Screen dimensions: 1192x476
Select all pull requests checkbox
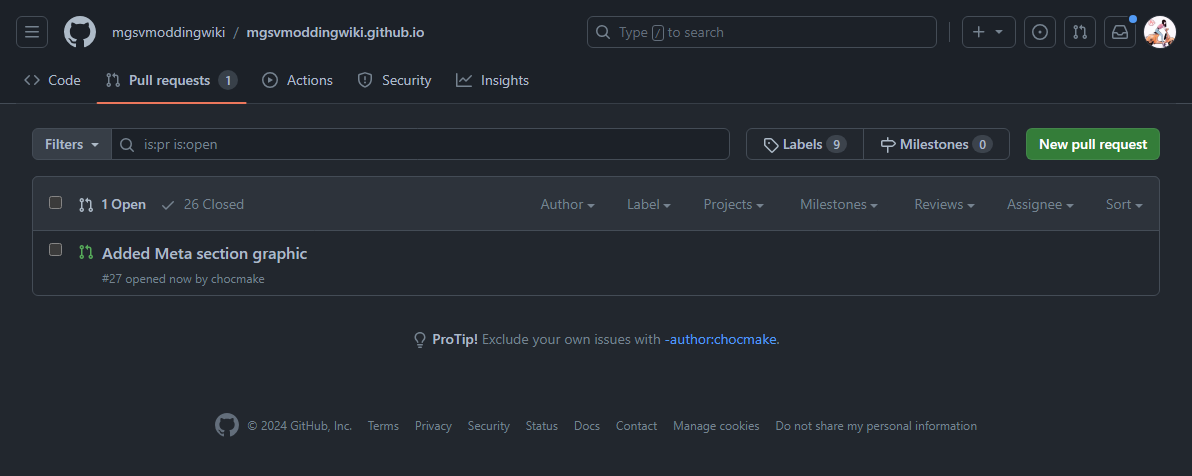(x=55, y=202)
